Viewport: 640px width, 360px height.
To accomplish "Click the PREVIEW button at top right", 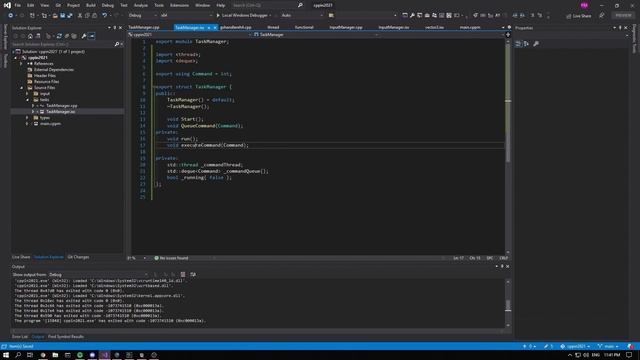I will tap(623, 16).
